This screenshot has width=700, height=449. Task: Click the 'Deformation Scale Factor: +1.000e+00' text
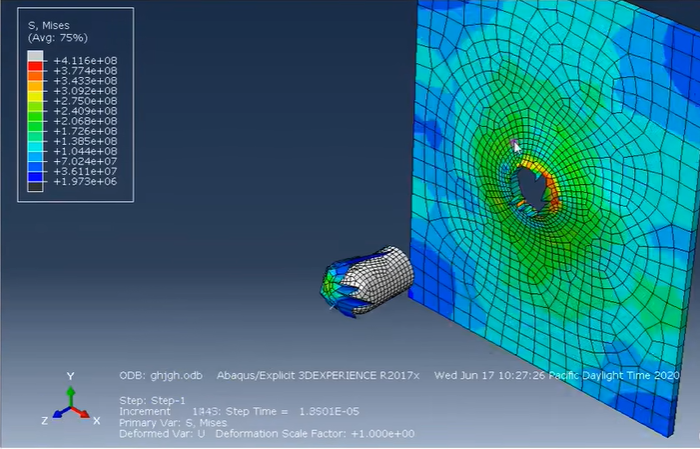pos(315,433)
